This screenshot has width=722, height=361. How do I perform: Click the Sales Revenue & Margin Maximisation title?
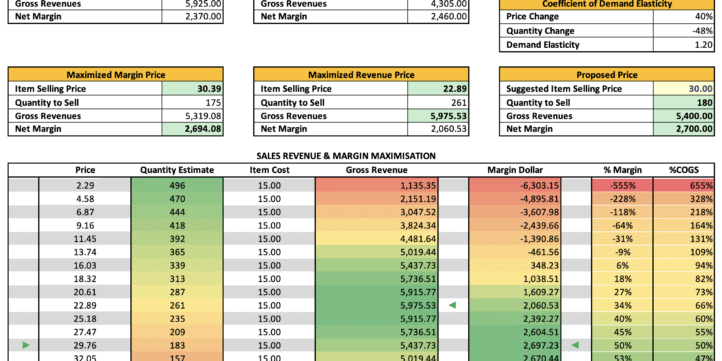(346, 156)
